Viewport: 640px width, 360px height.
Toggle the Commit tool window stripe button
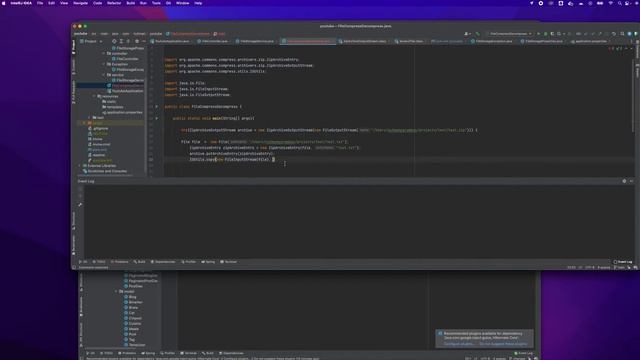[x=74, y=67]
